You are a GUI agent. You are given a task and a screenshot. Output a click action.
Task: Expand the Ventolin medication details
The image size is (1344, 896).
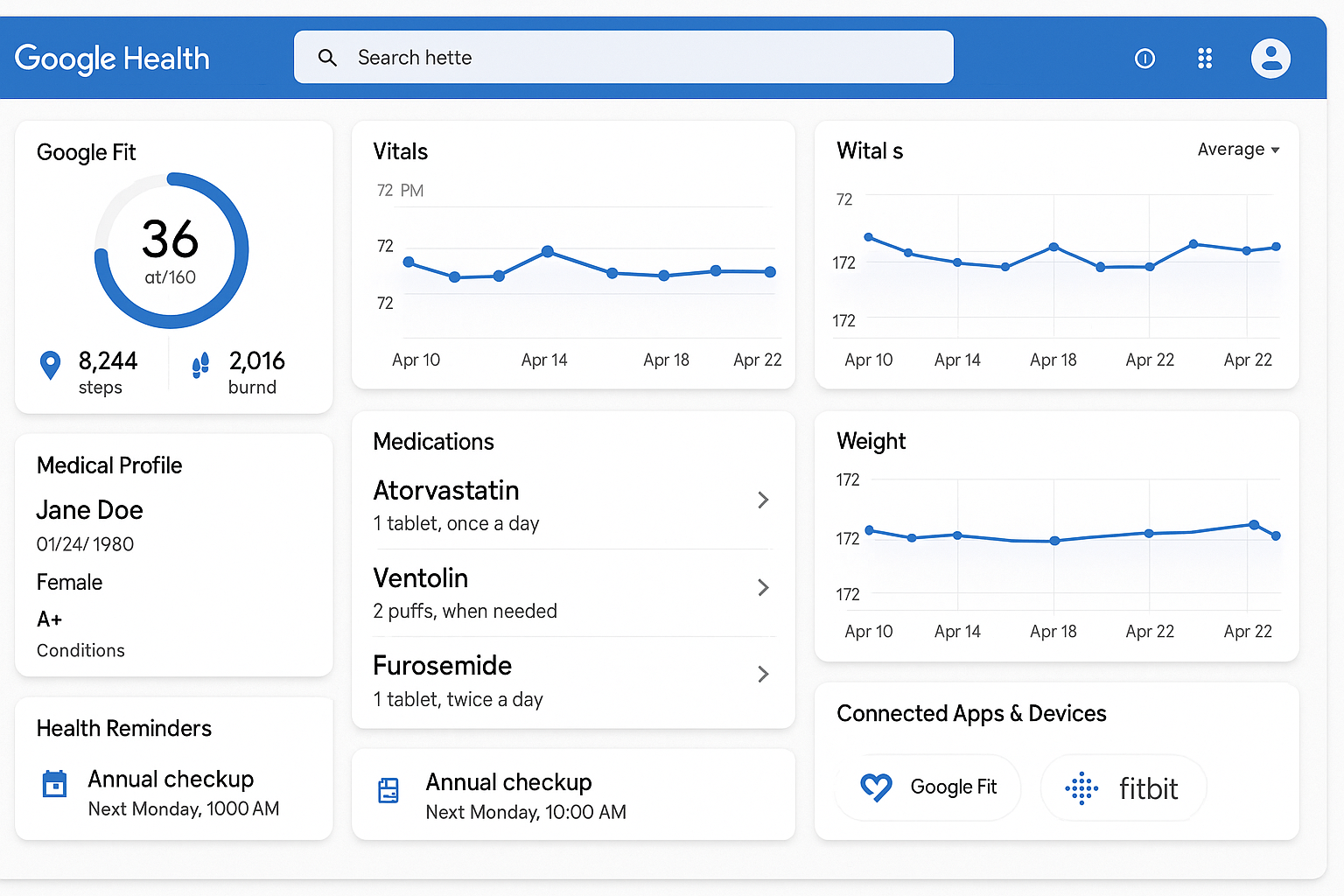click(763, 587)
